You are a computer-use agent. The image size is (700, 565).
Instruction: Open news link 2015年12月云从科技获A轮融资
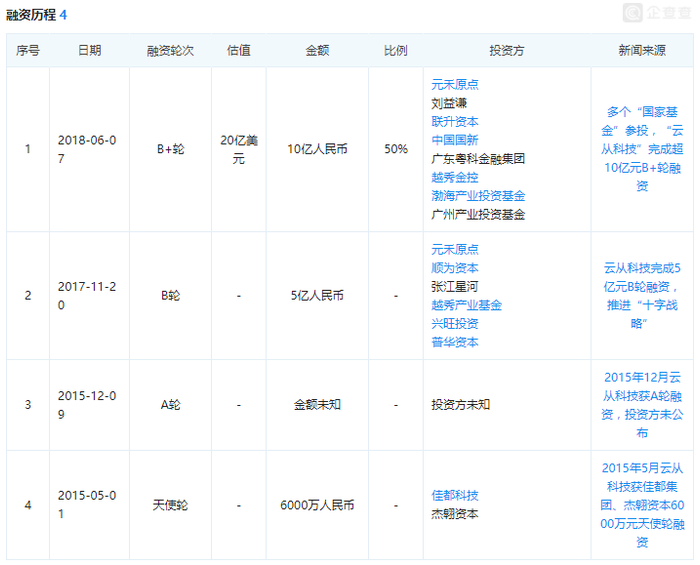[642, 405]
